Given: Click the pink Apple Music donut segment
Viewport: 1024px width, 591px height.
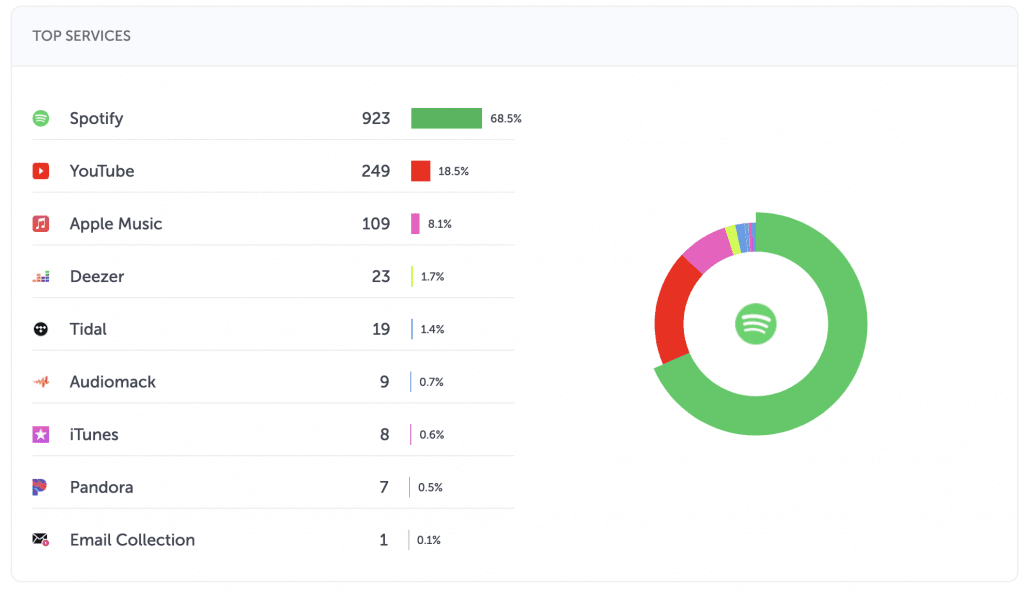Looking at the screenshot, I should click(707, 251).
